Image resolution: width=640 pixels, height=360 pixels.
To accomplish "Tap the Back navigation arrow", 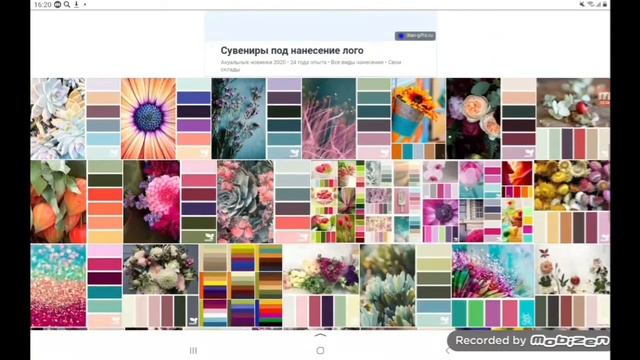I will point(447,350).
